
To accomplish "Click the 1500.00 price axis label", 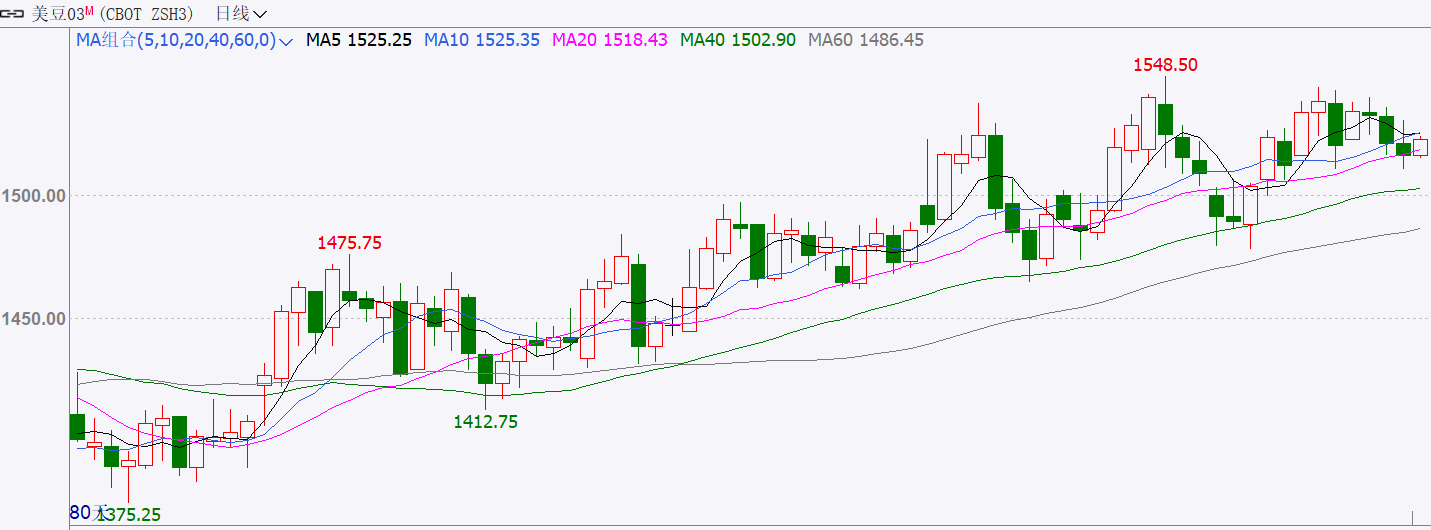I will 34,195.
